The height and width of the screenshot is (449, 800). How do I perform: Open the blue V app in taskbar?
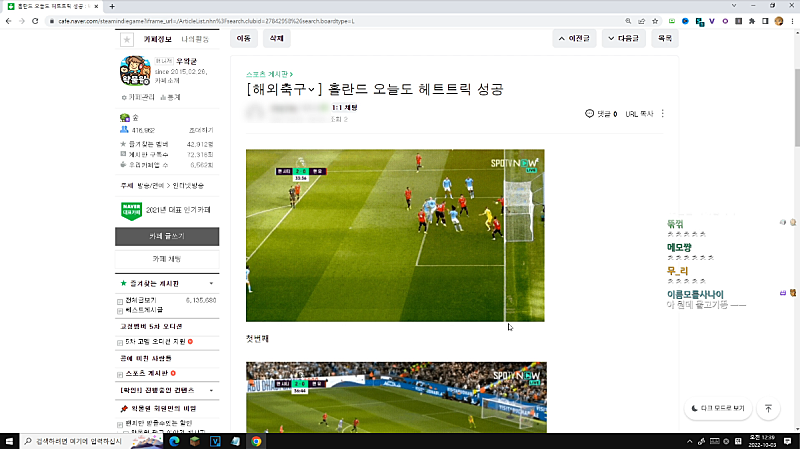[x=215, y=441]
